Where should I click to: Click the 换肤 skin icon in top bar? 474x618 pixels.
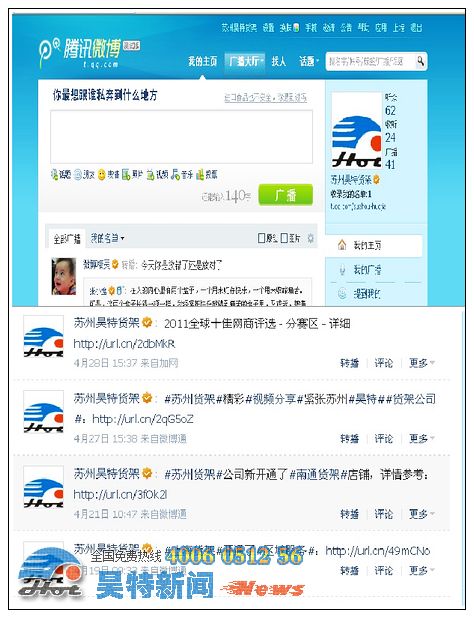[296, 27]
